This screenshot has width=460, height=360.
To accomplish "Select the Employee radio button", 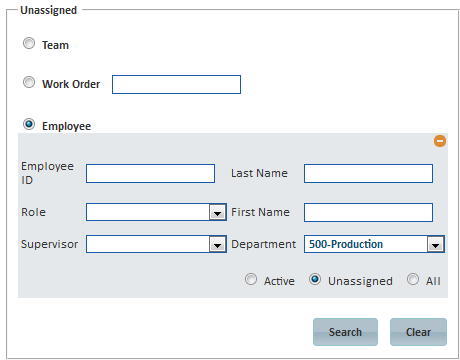I will click(x=29, y=124).
